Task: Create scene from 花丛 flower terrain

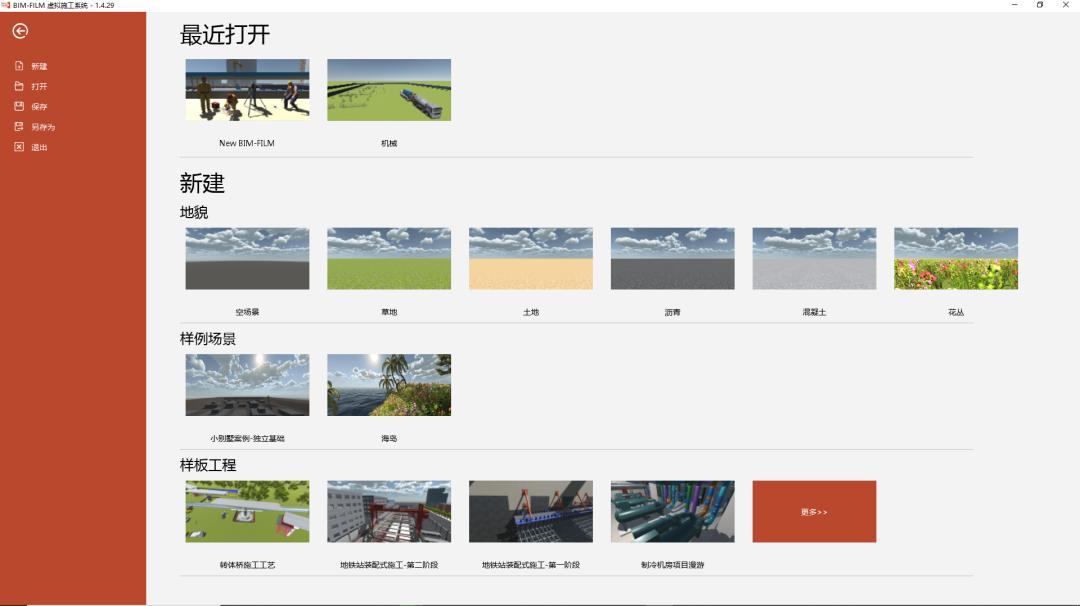Action: [956, 258]
